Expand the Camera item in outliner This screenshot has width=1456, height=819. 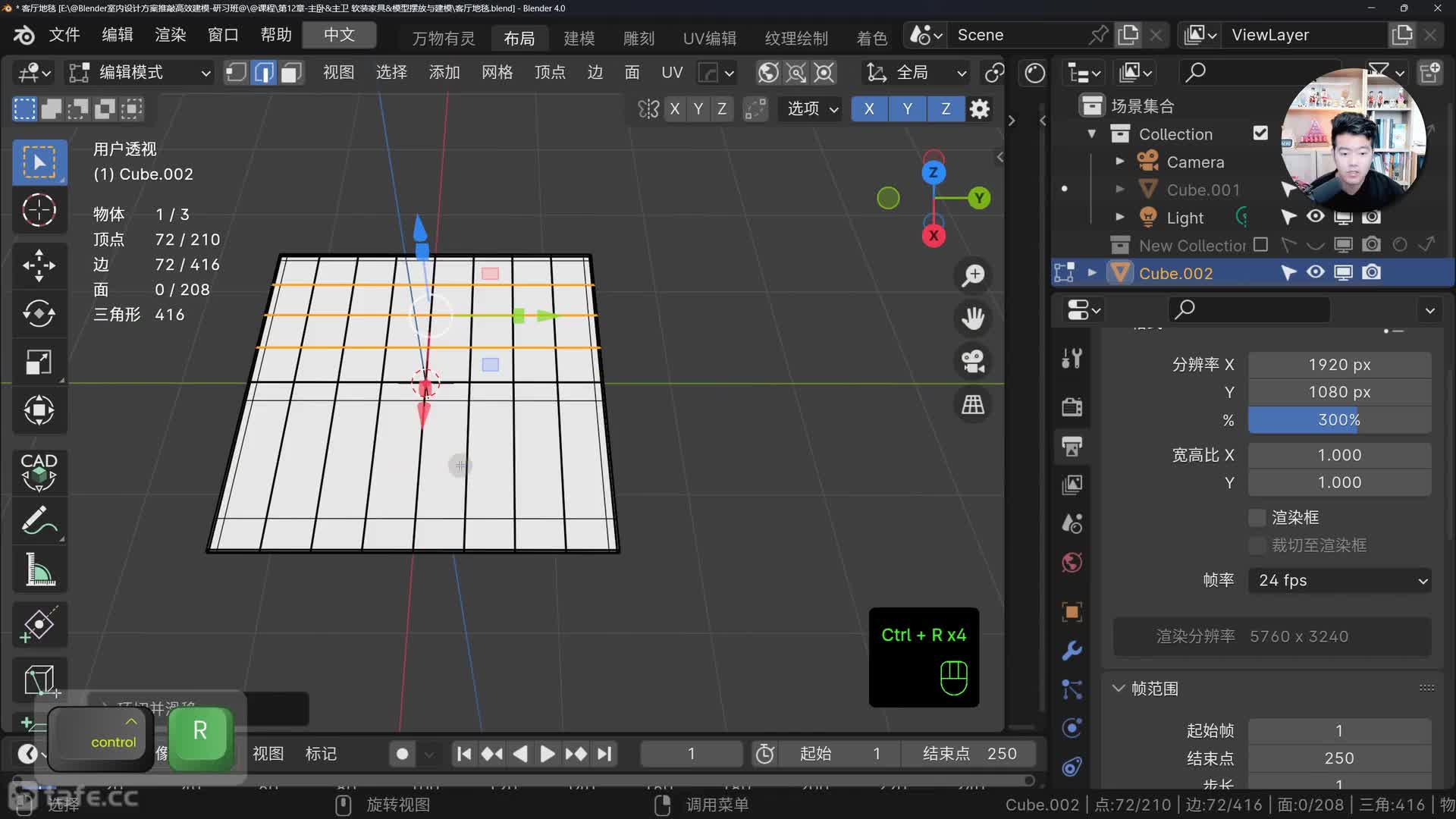pyautogui.click(x=1119, y=162)
